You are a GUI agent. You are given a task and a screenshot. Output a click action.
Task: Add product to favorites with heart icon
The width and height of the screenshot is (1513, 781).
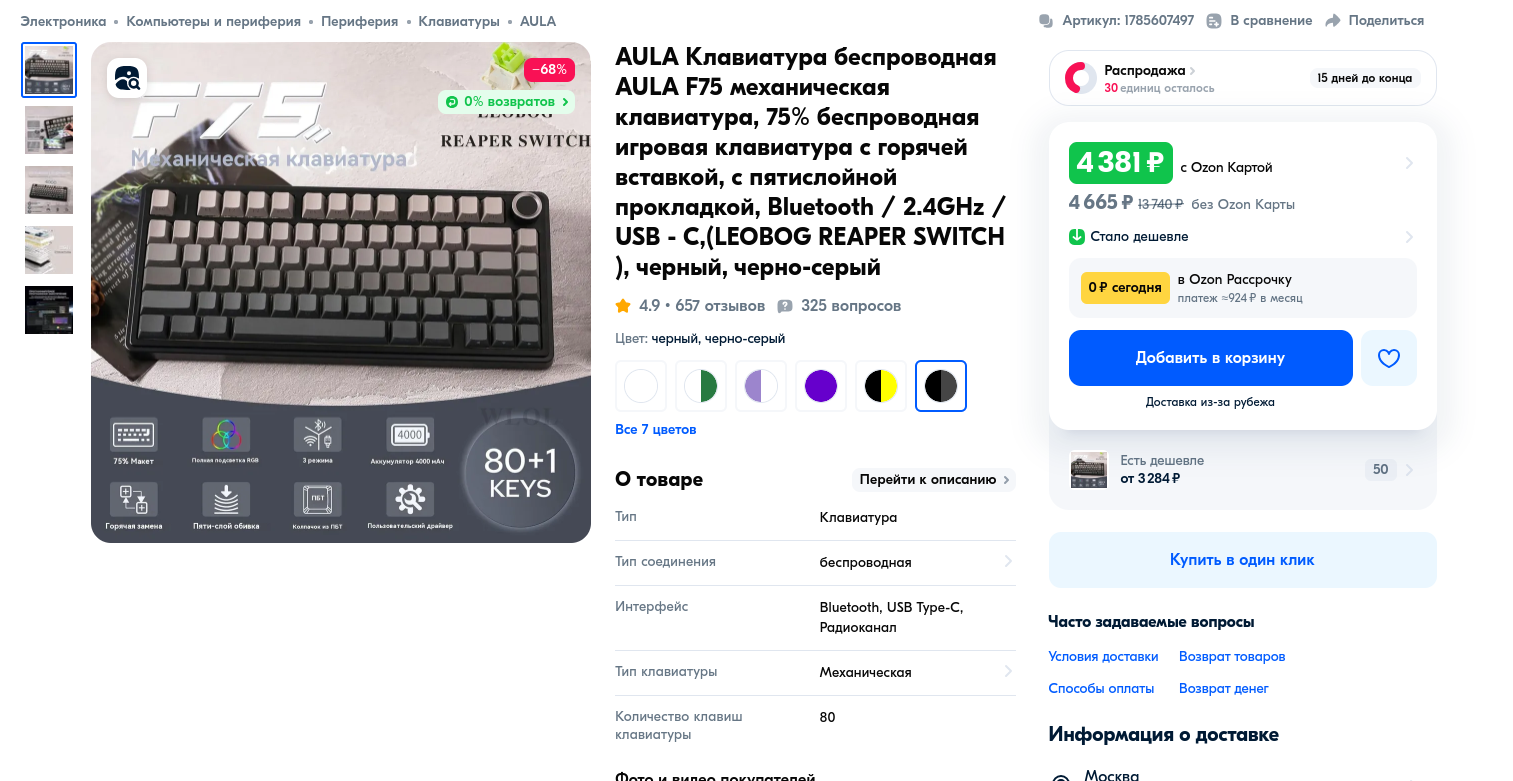coord(1389,358)
